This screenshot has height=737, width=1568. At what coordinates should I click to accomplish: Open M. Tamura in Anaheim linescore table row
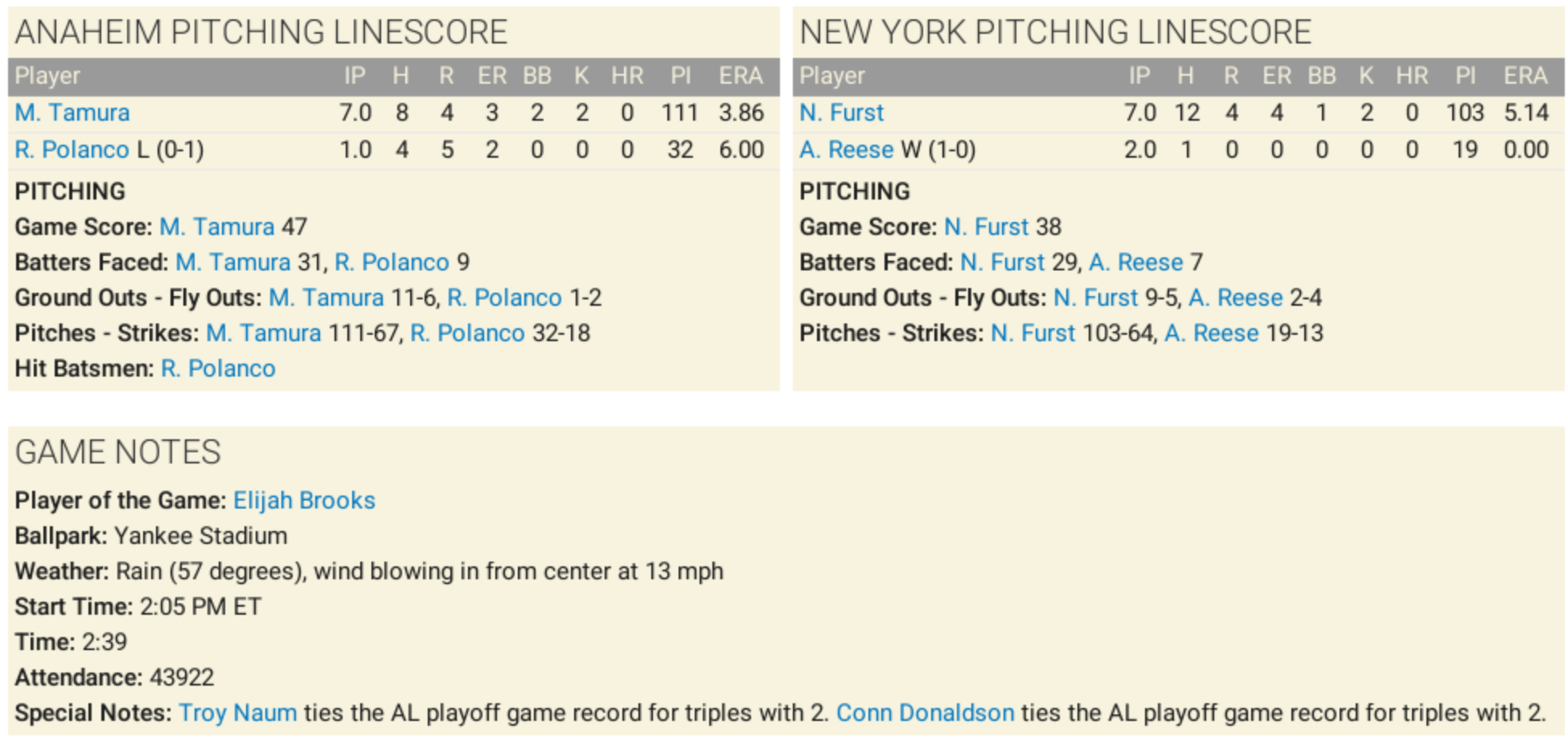72,113
